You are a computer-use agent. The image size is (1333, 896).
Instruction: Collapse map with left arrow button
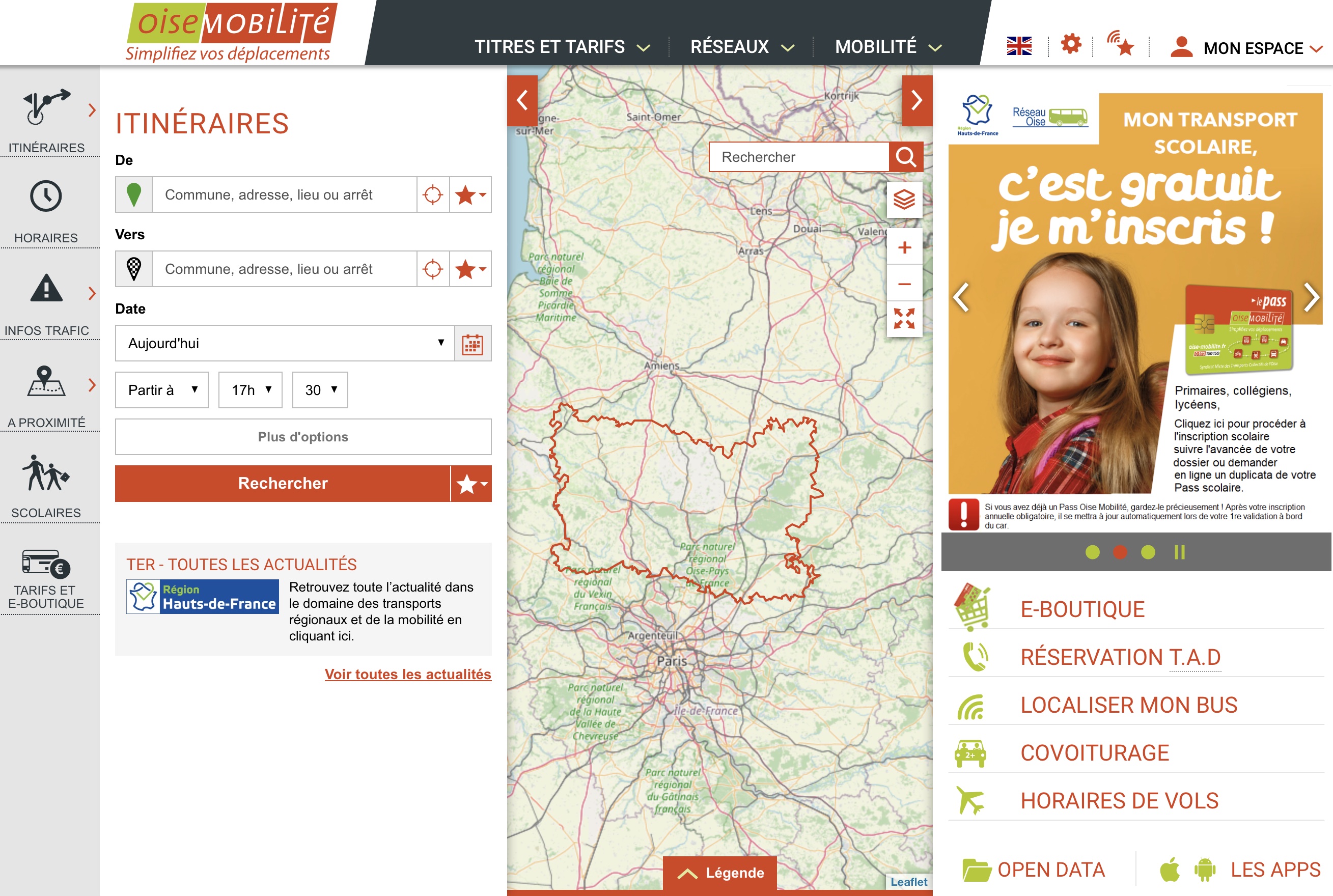tap(522, 101)
